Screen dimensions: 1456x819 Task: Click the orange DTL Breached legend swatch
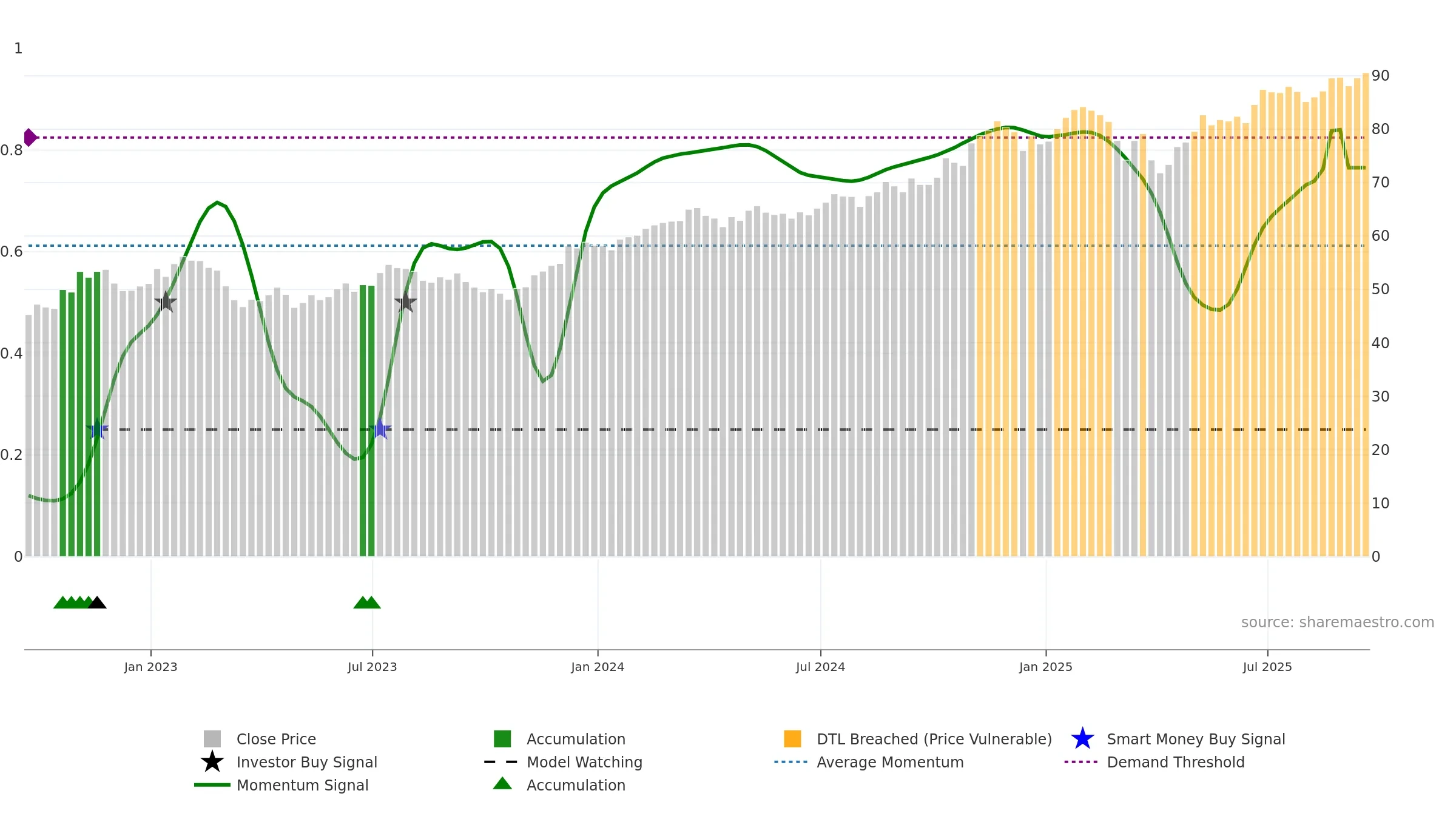click(x=792, y=739)
